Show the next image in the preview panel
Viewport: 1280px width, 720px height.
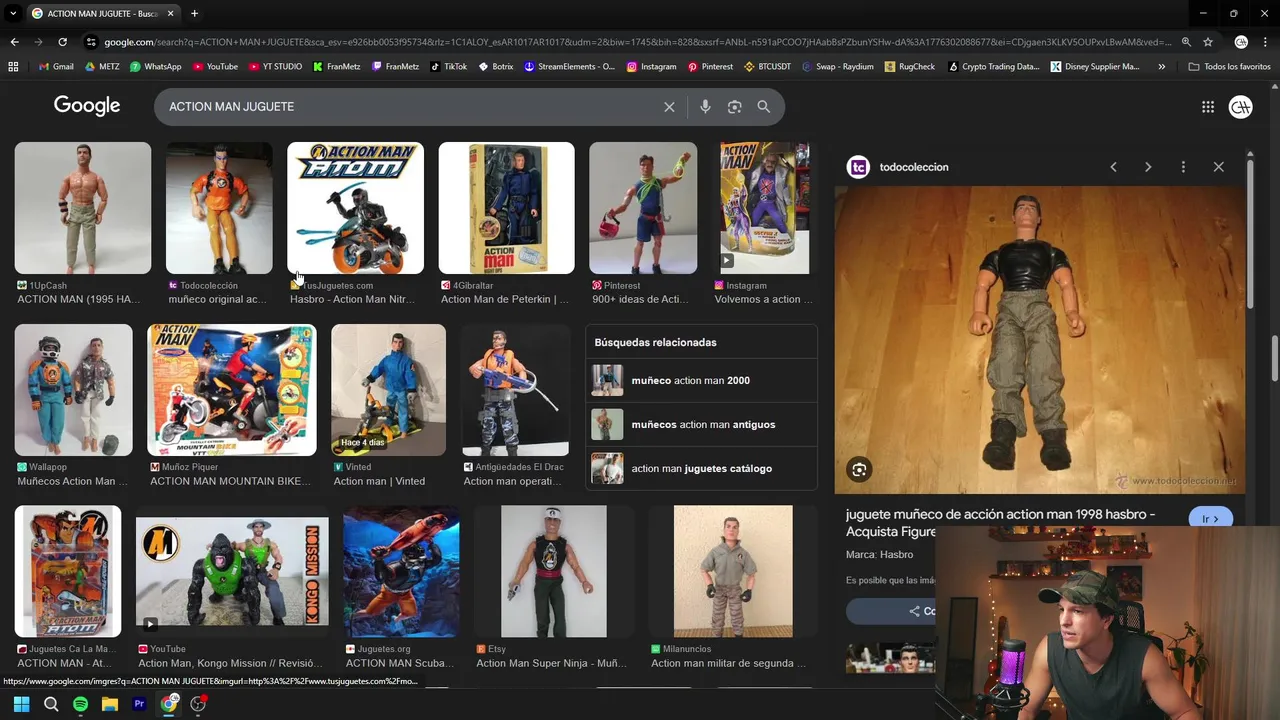click(1148, 167)
